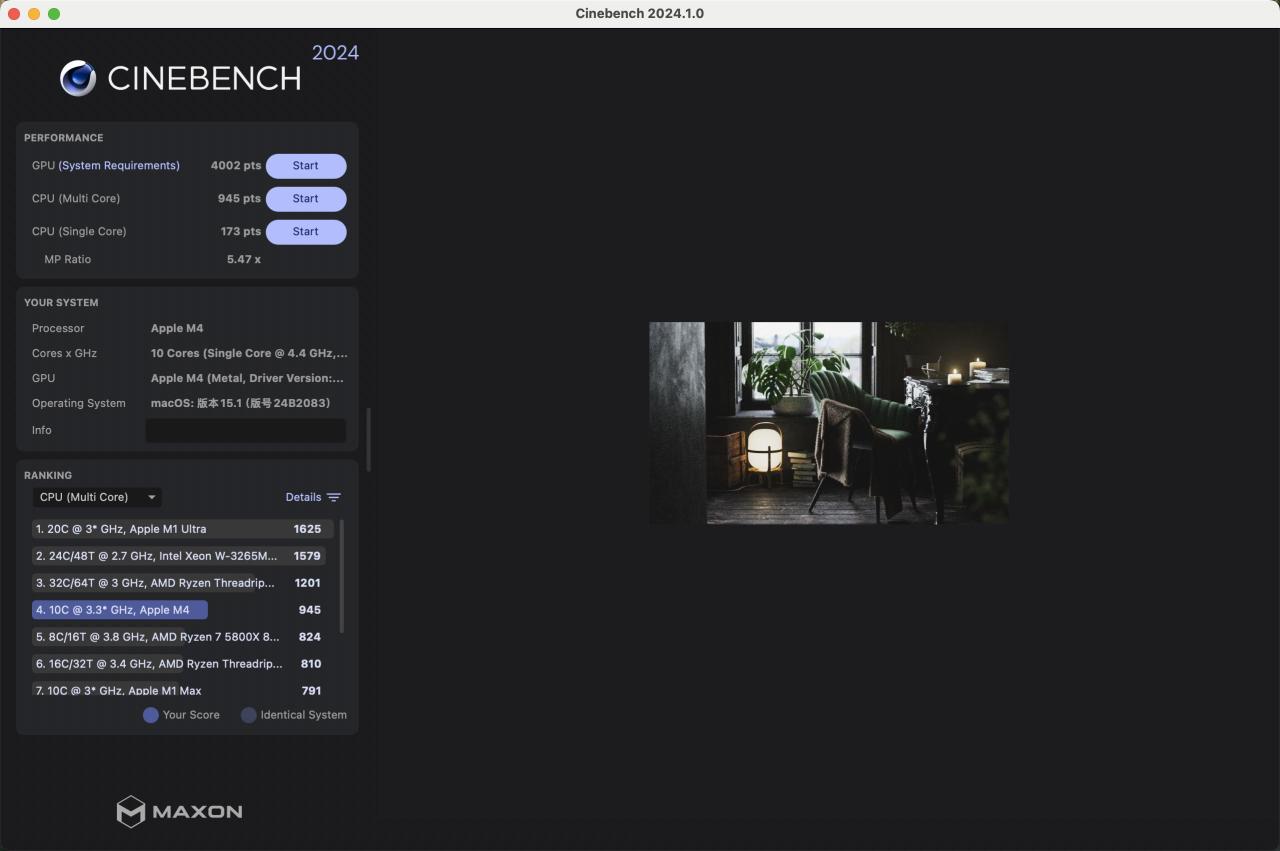Click the Operating System label
Screen dimensions: 1280x851
pos(79,404)
